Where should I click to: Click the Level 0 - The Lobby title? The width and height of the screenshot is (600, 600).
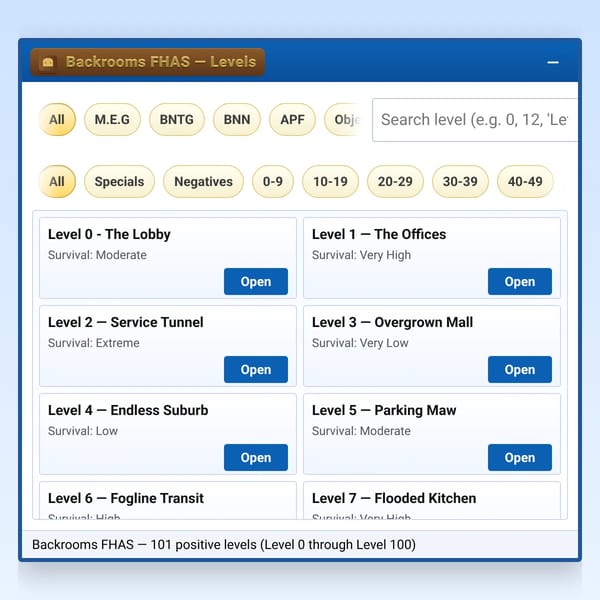click(x=109, y=234)
